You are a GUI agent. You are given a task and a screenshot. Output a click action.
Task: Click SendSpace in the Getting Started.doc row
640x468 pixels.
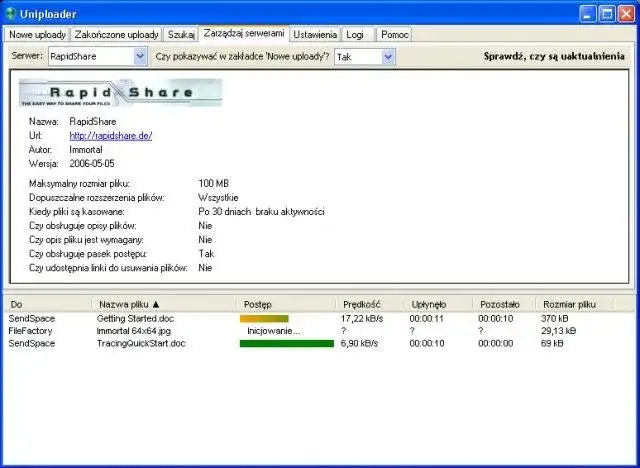point(31,319)
